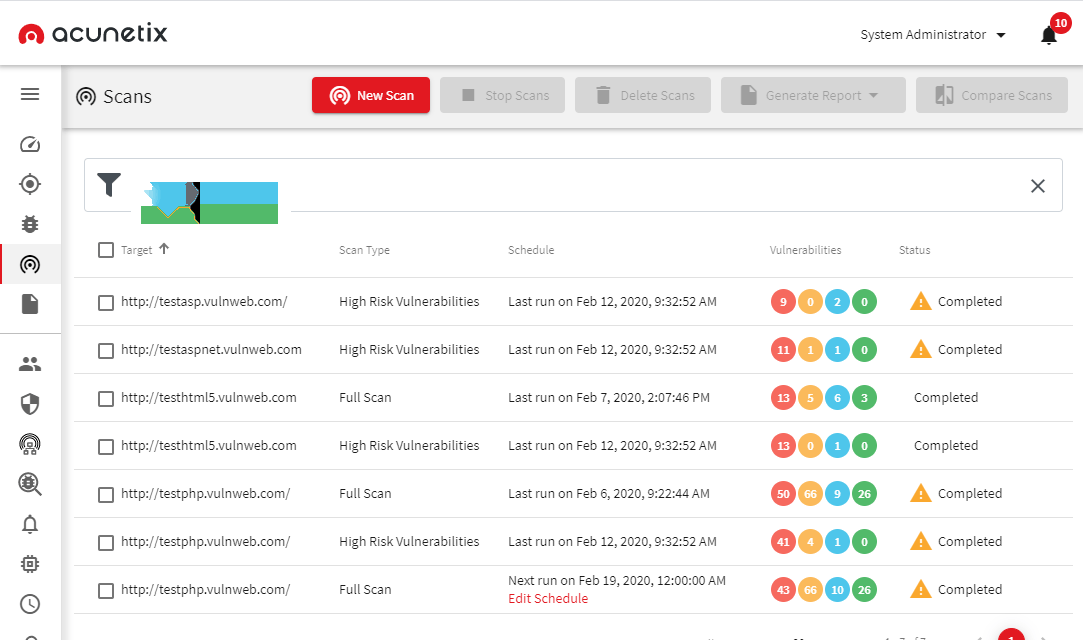Screen dimensions: 1083x640
Task: Open notifications bell with 10 badge
Action: pyautogui.click(x=1049, y=35)
